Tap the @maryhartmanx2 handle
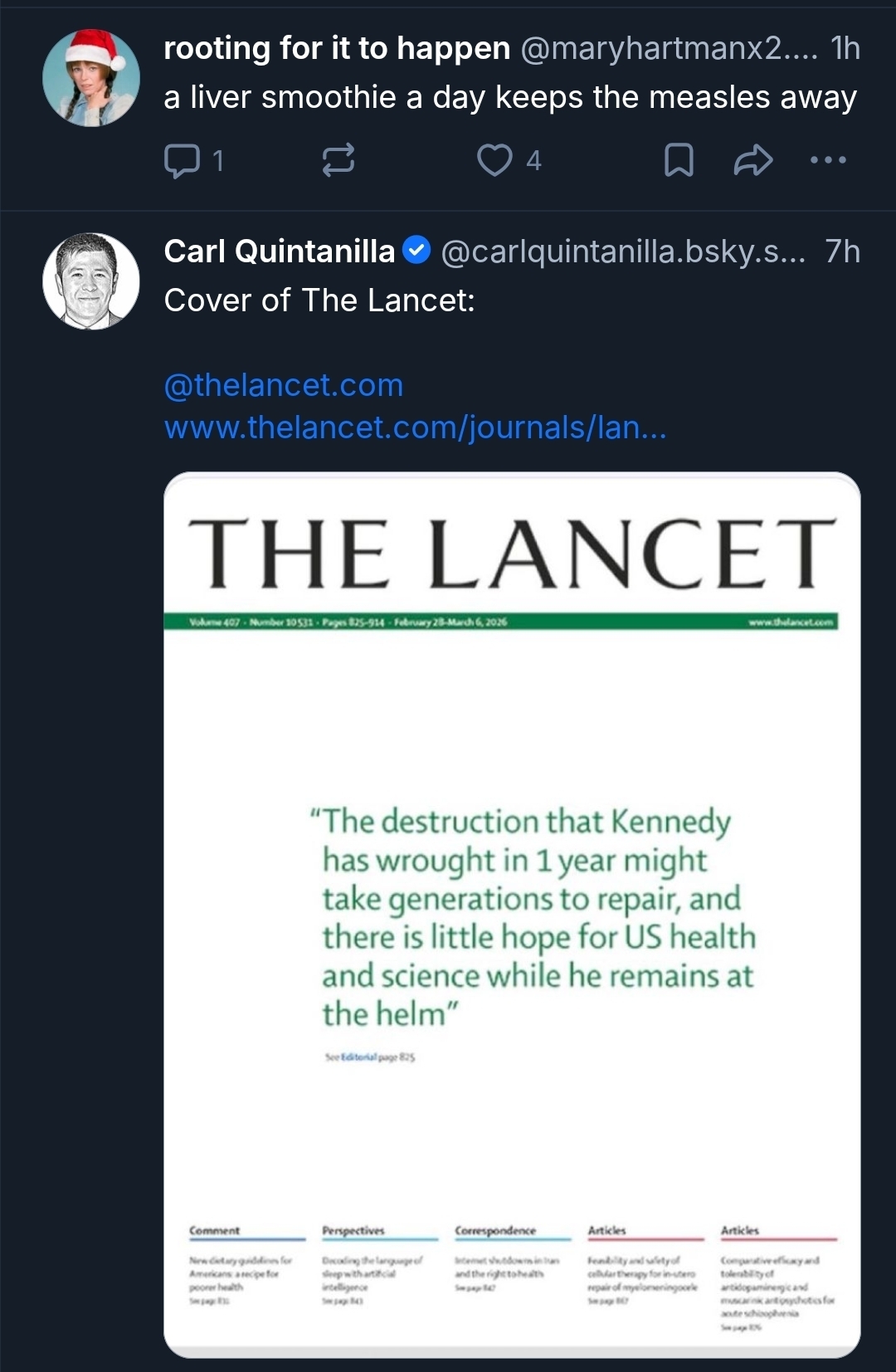 coord(668,49)
